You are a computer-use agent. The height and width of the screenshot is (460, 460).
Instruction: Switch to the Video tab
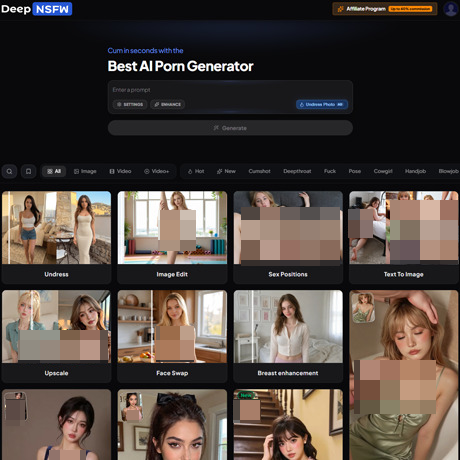point(120,171)
